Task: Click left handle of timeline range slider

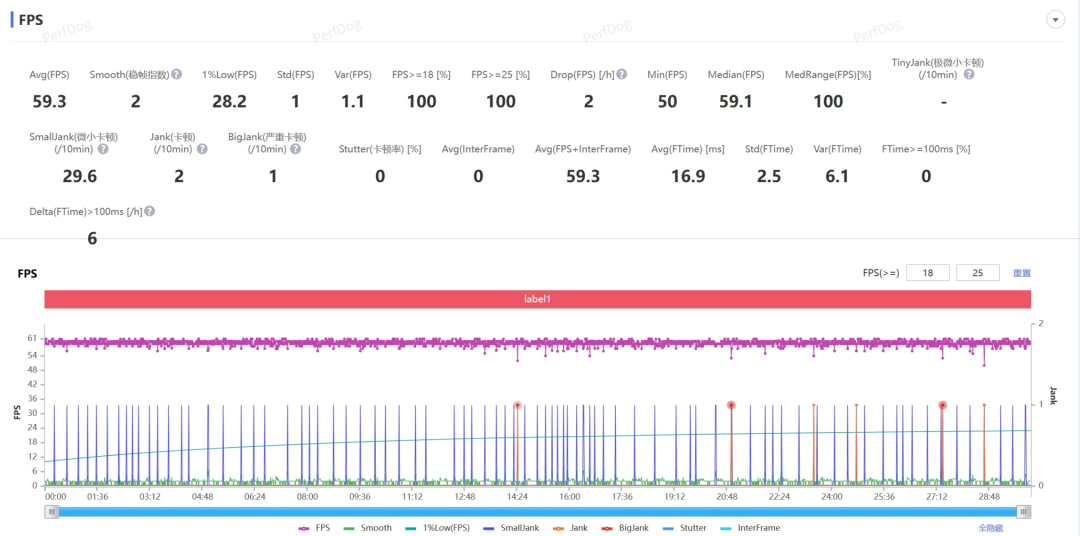Action: click(51, 511)
